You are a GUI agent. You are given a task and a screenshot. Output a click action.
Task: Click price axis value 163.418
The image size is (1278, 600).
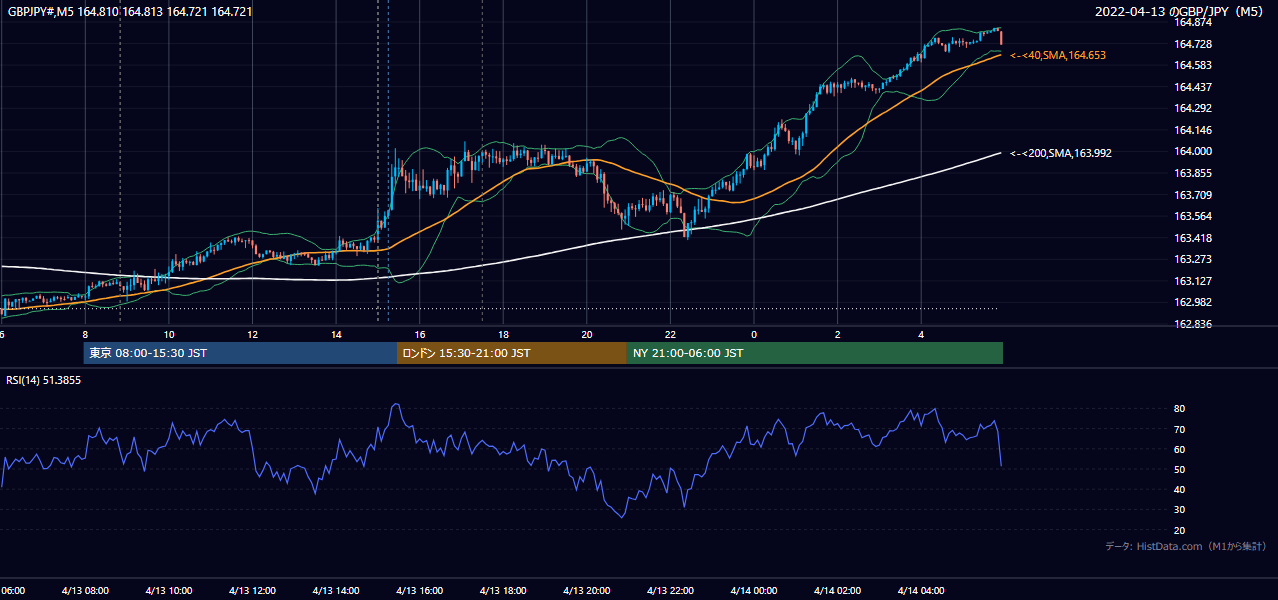coord(1193,238)
